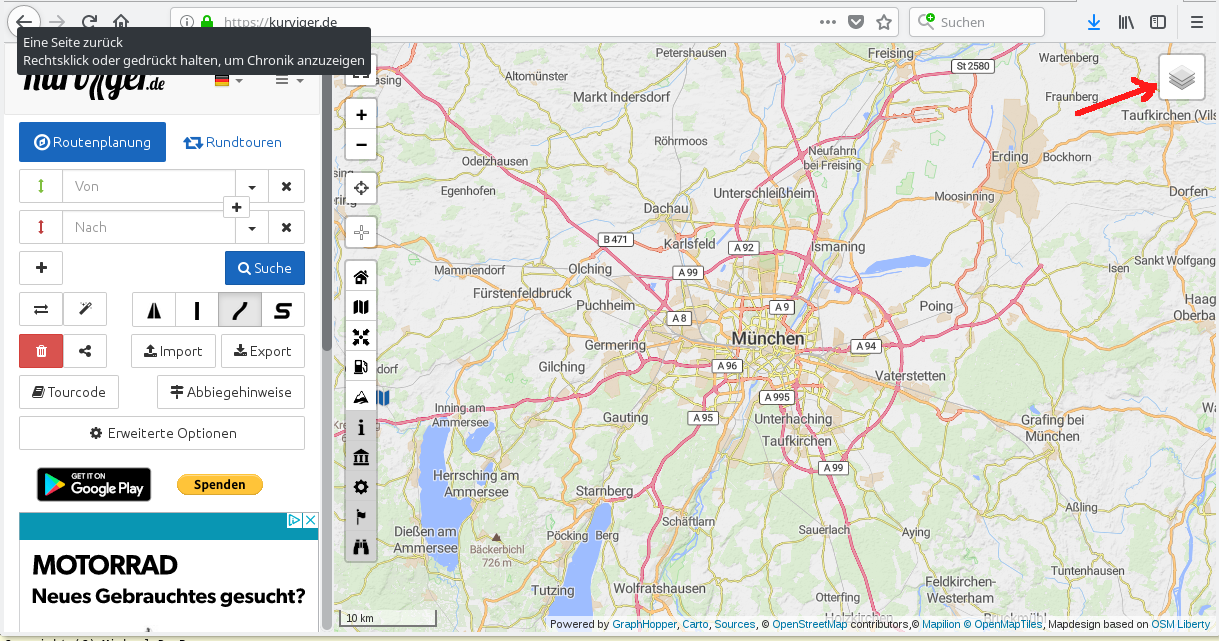The image size is (1219, 641).
Task: Click into the Nach destination input
Action: click(149, 227)
